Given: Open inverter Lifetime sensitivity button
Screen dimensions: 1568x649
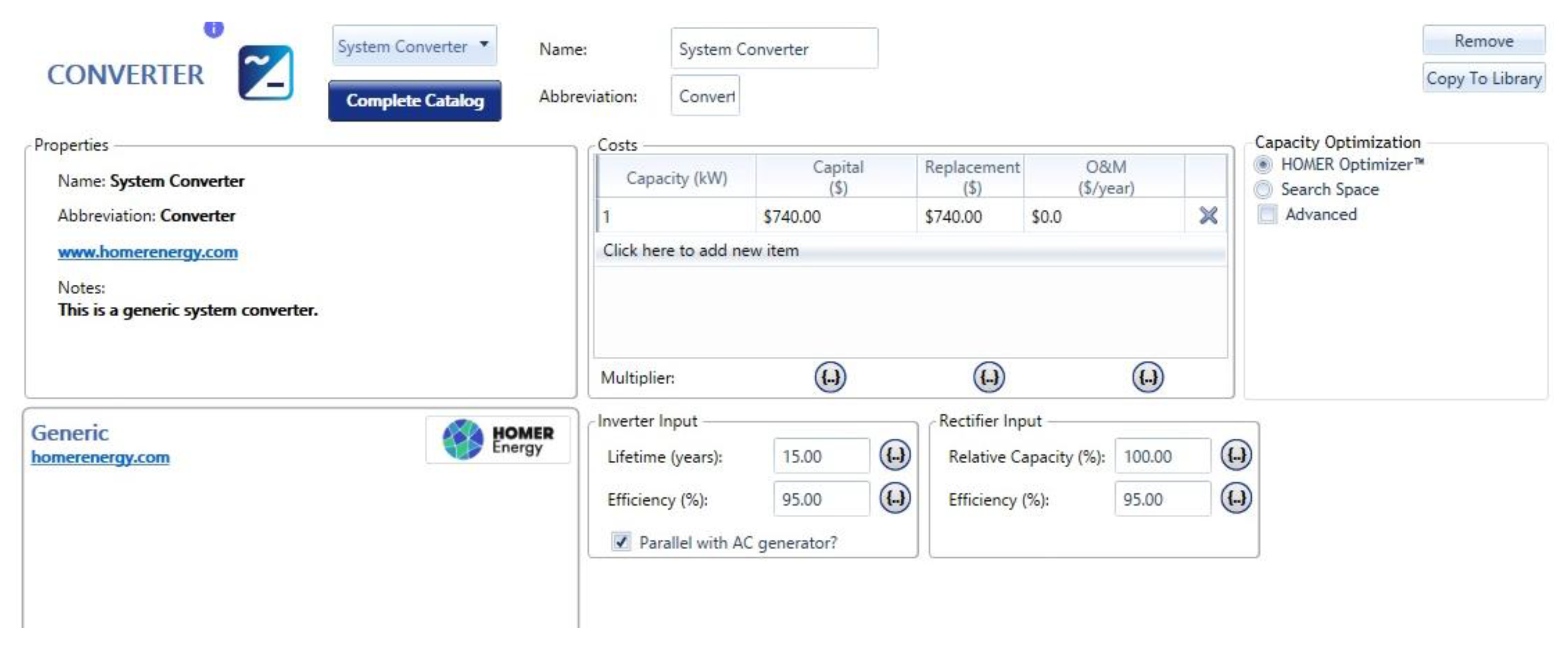Looking at the screenshot, I should (895, 455).
